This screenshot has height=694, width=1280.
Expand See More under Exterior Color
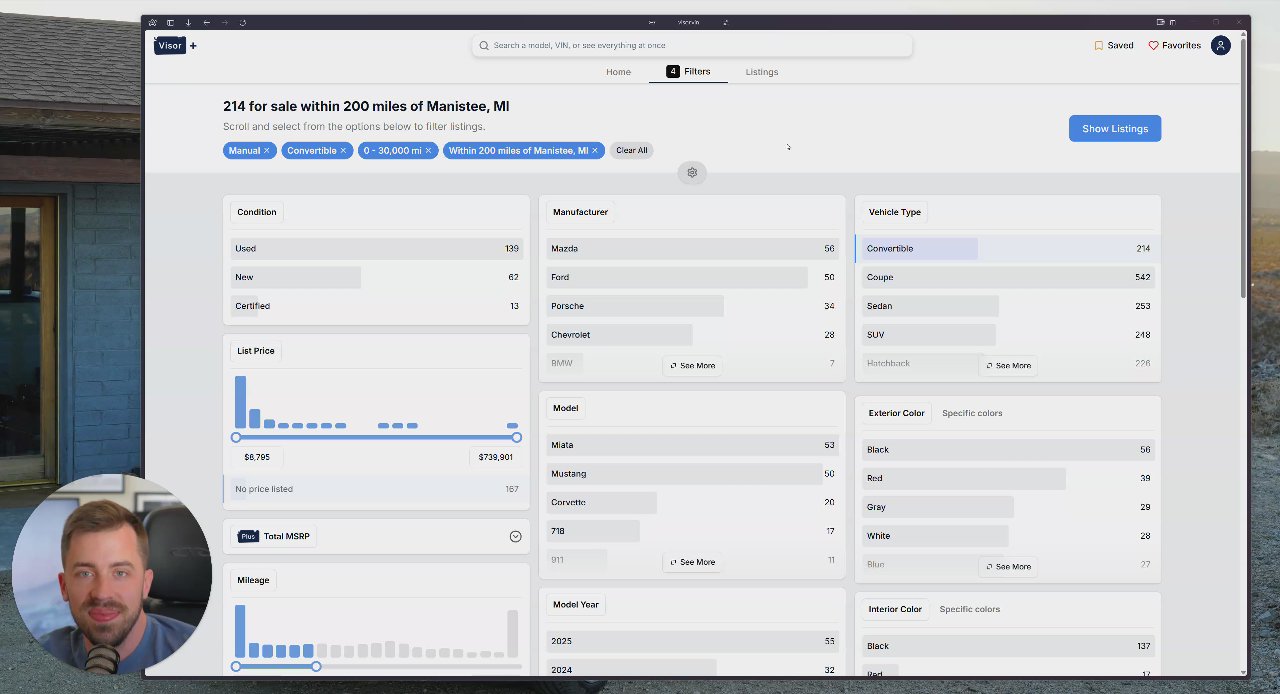[x=1008, y=566]
